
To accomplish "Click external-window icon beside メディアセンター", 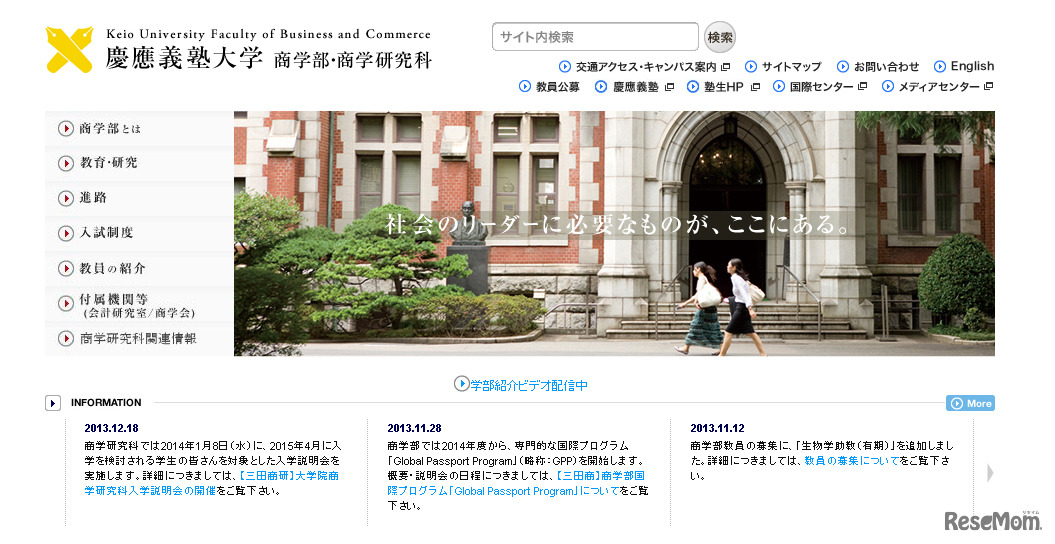I will (988, 86).
